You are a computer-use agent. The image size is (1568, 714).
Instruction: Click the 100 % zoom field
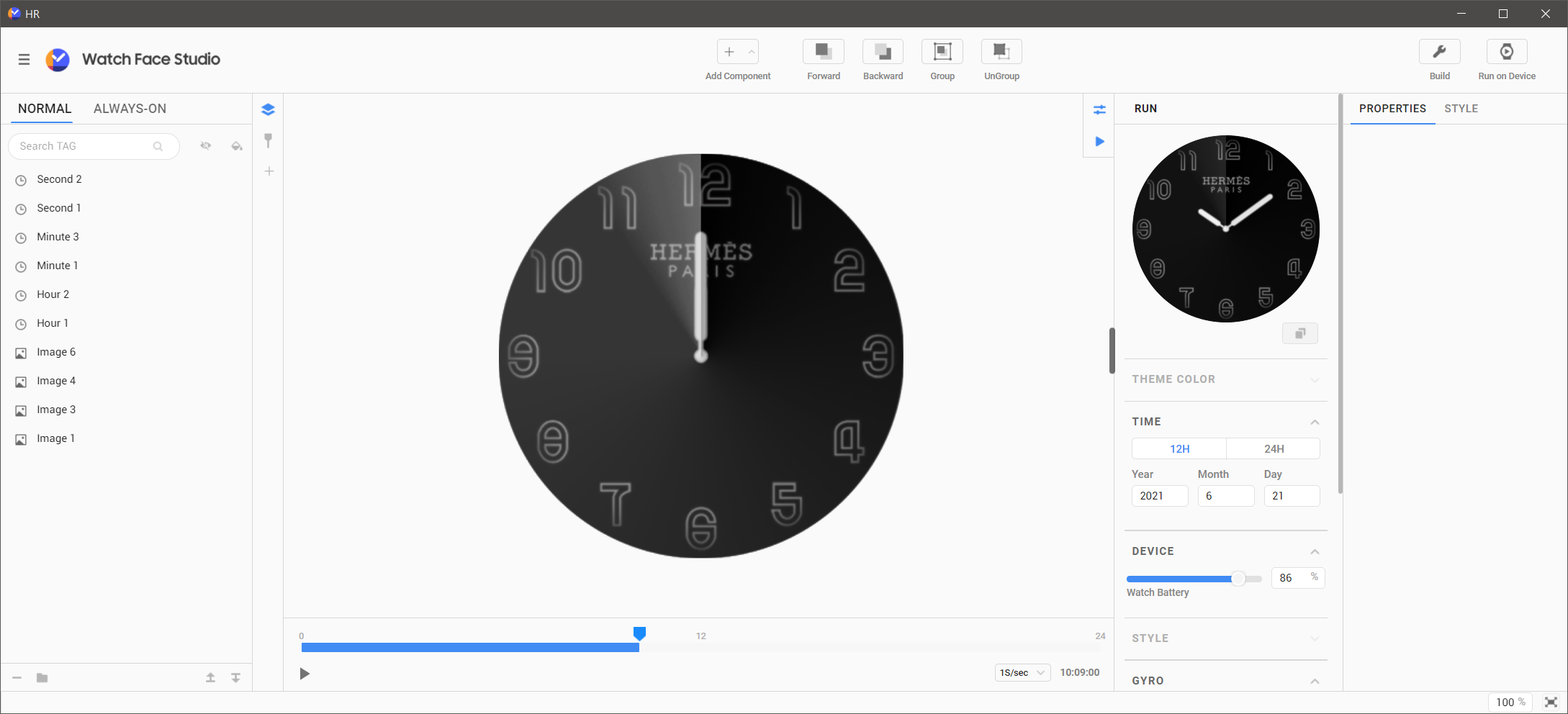tap(1510, 702)
